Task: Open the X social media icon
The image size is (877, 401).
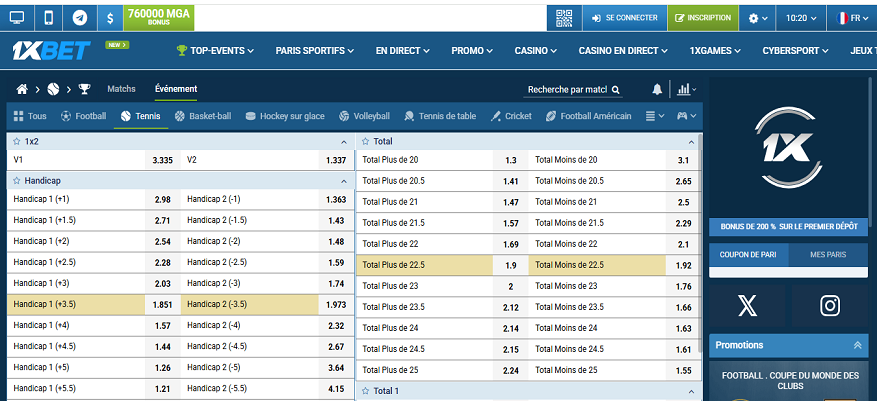Action: pos(747,306)
